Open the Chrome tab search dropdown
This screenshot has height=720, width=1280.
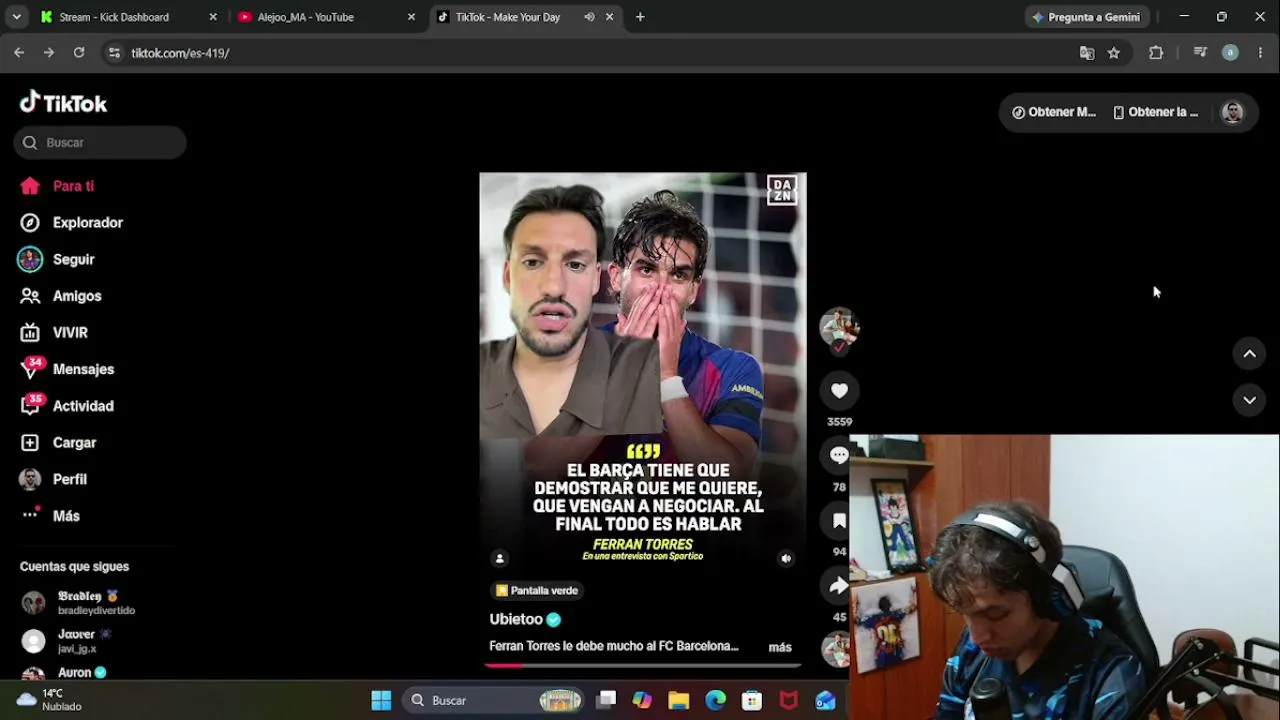[17, 17]
